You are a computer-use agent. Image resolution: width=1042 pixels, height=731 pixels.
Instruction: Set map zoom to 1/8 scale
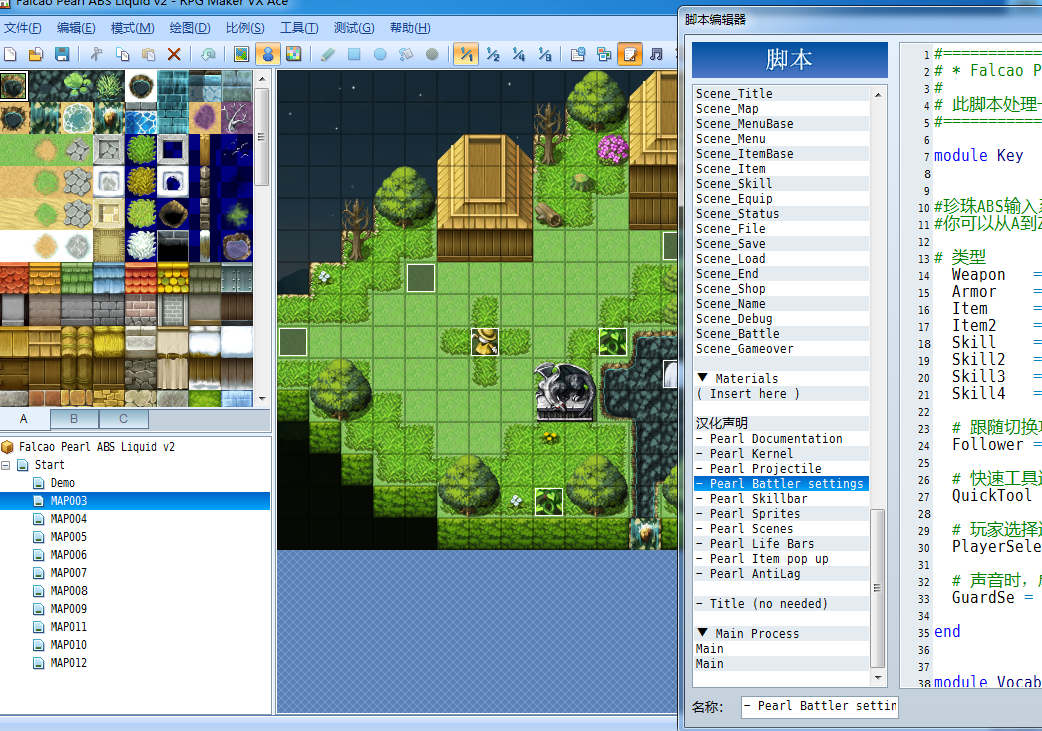[x=544, y=54]
